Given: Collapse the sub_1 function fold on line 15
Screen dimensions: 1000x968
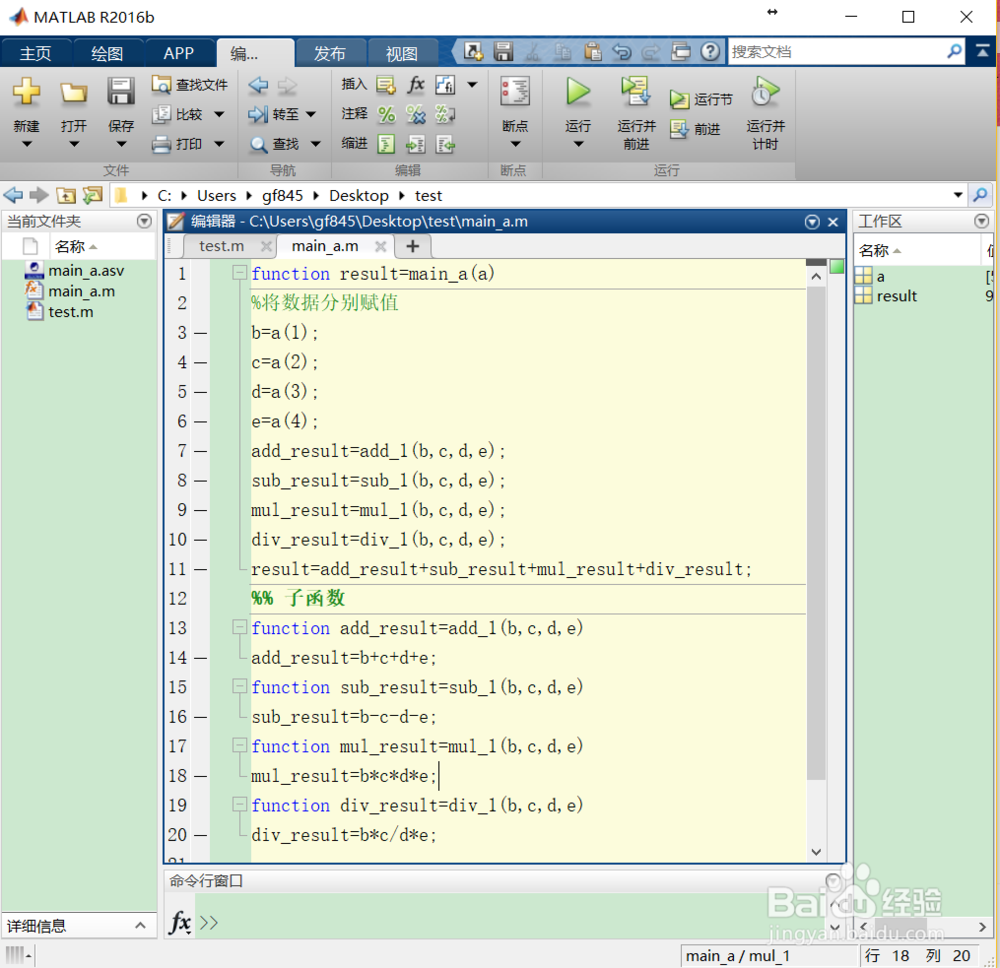Looking at the screenshot, I should (239, 686).
